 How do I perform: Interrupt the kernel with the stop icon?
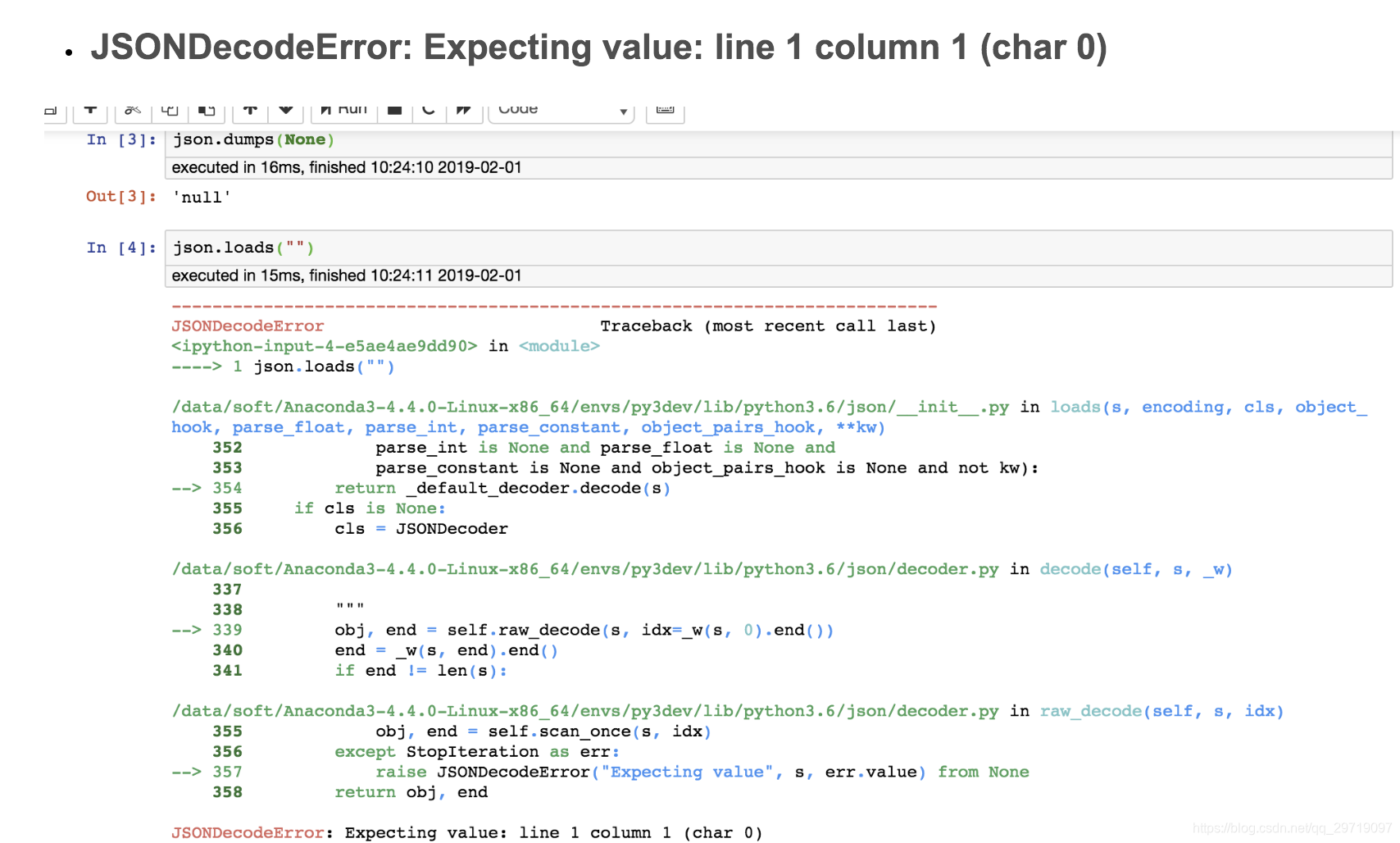click(394, 111)
